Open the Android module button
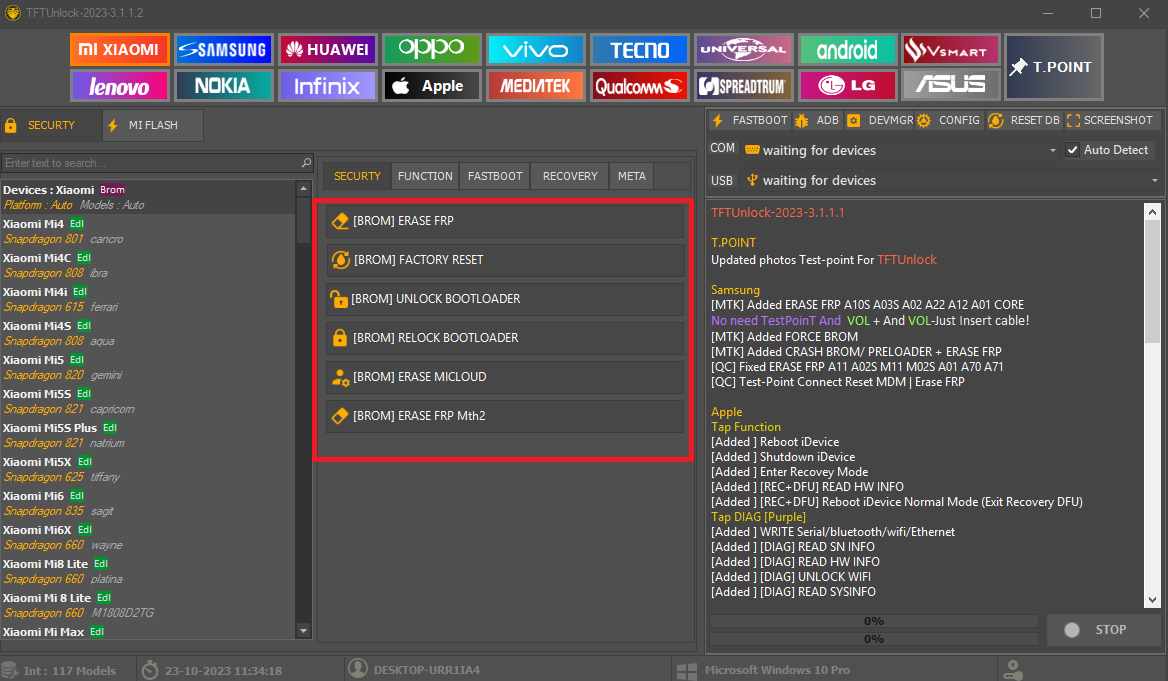1168x681 pixels. click(847, 50)
